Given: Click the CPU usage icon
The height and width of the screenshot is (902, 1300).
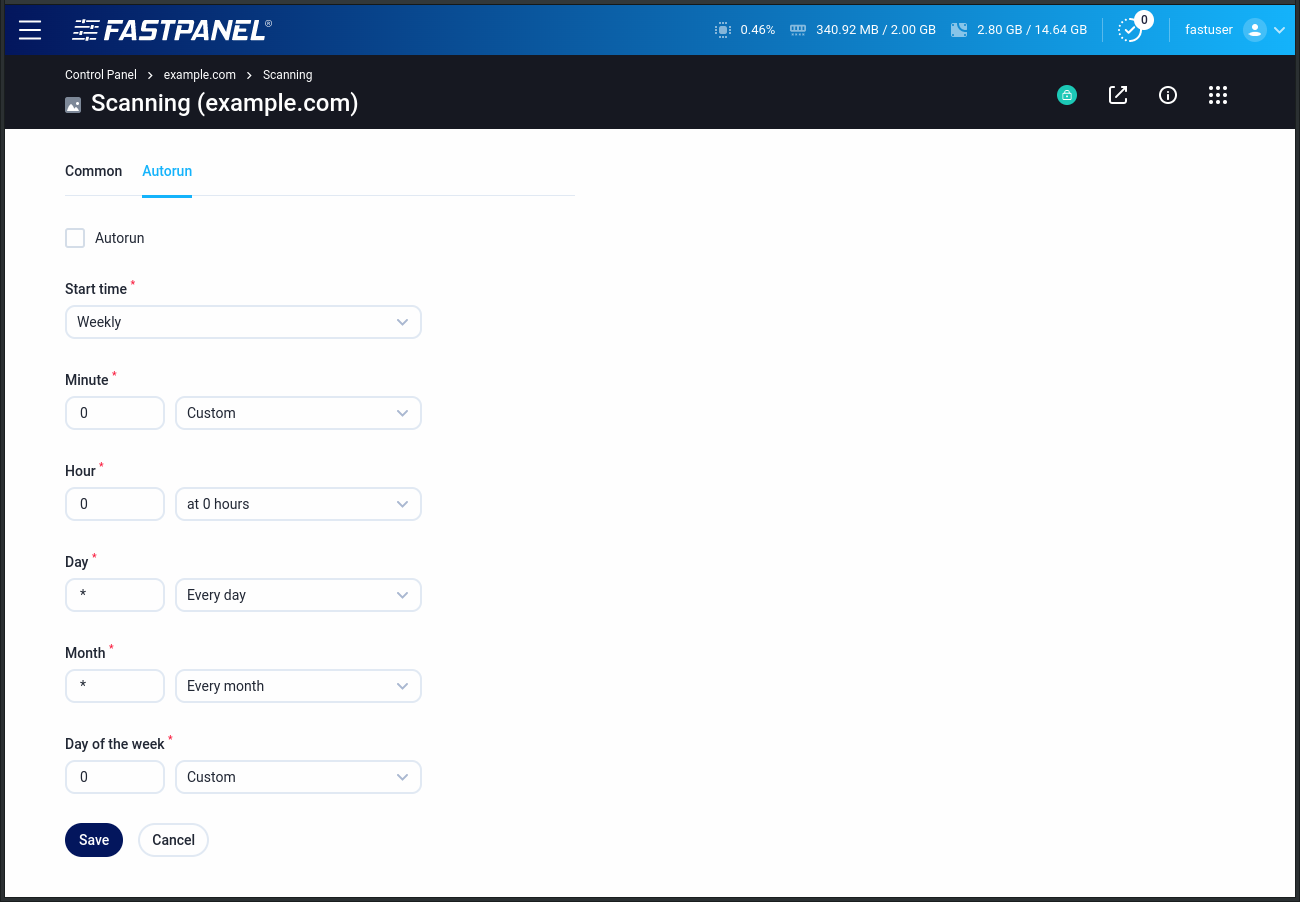Looking at the screenshot, I should pos(723,30).
